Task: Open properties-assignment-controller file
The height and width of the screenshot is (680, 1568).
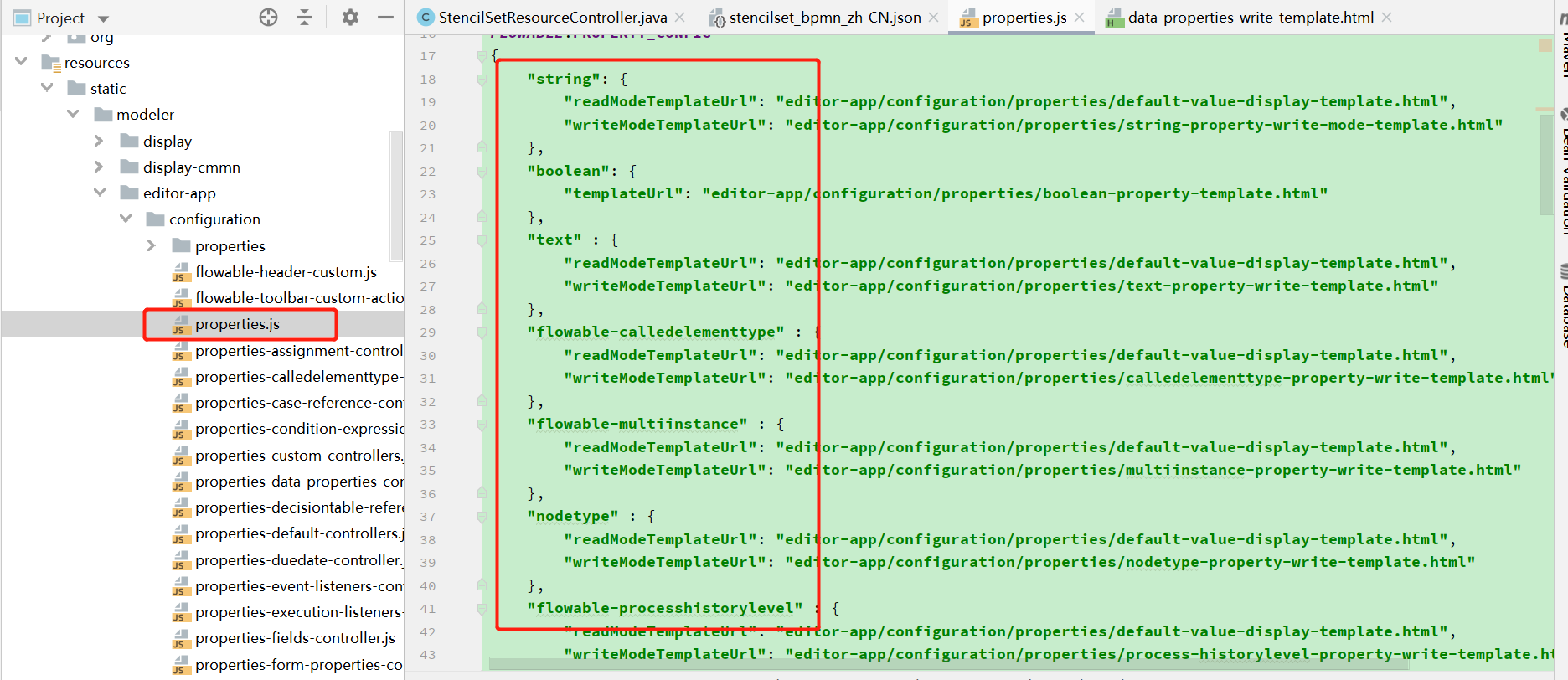Action: 299,350
